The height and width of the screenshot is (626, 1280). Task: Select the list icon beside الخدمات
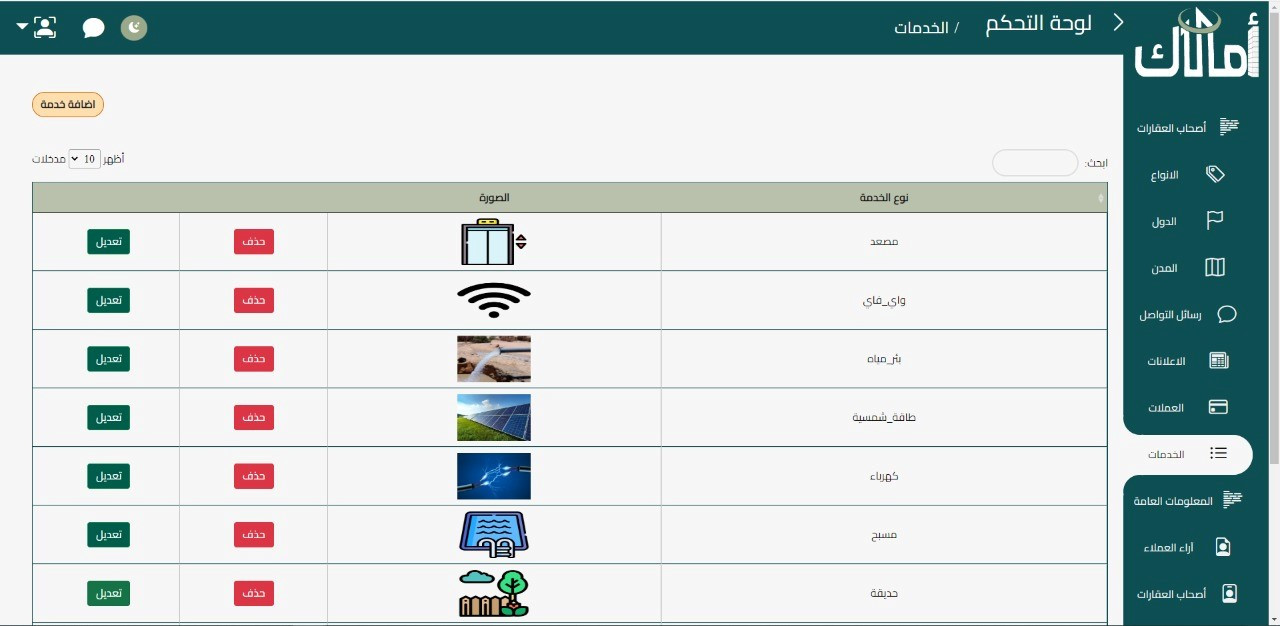click(1218, 453)
